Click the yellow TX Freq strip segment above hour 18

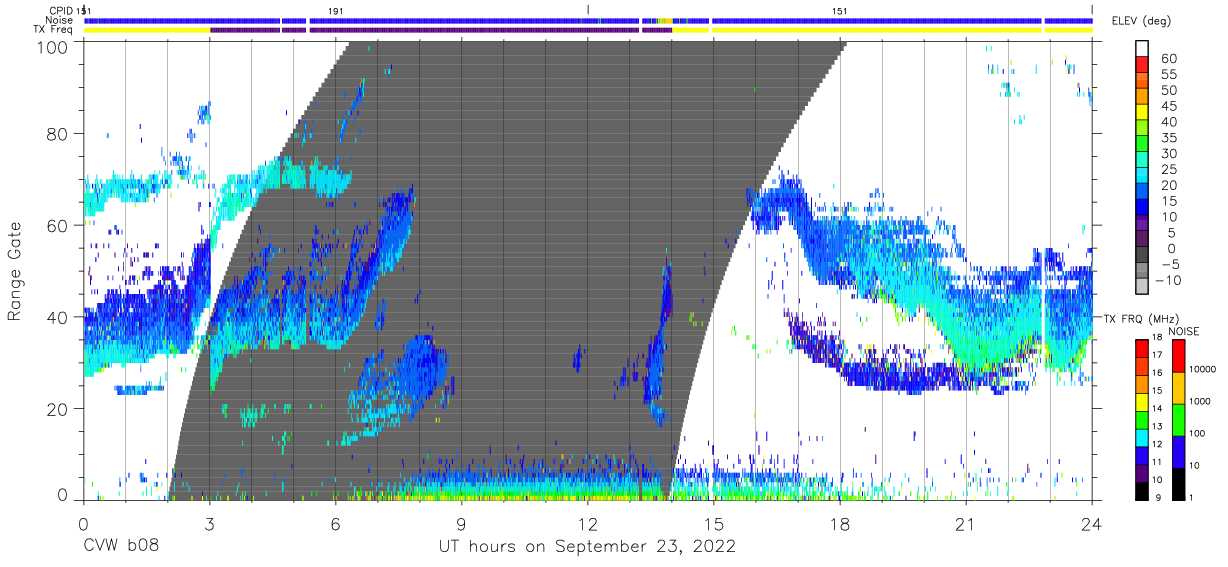point(876,30)
